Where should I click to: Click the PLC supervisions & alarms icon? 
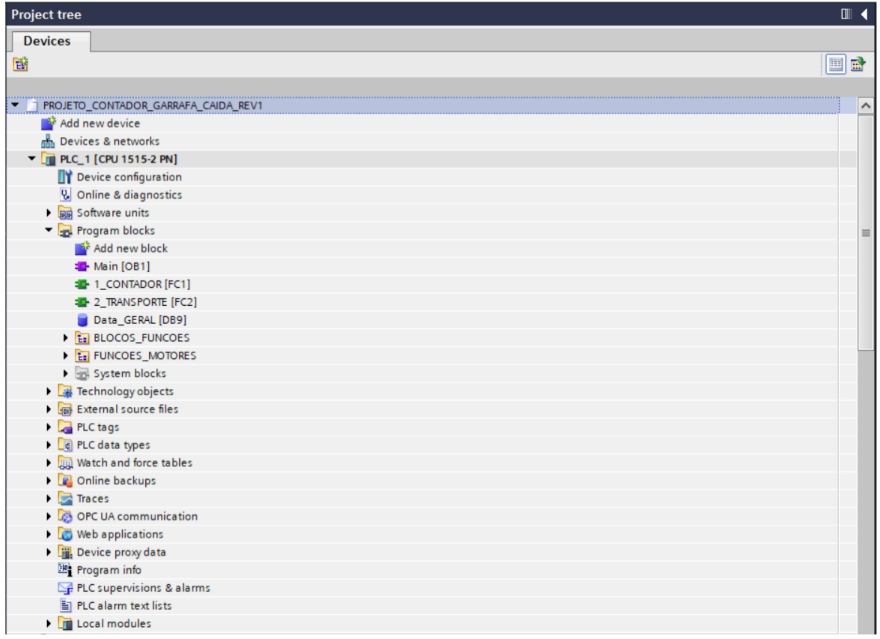[x=66, y=588]
